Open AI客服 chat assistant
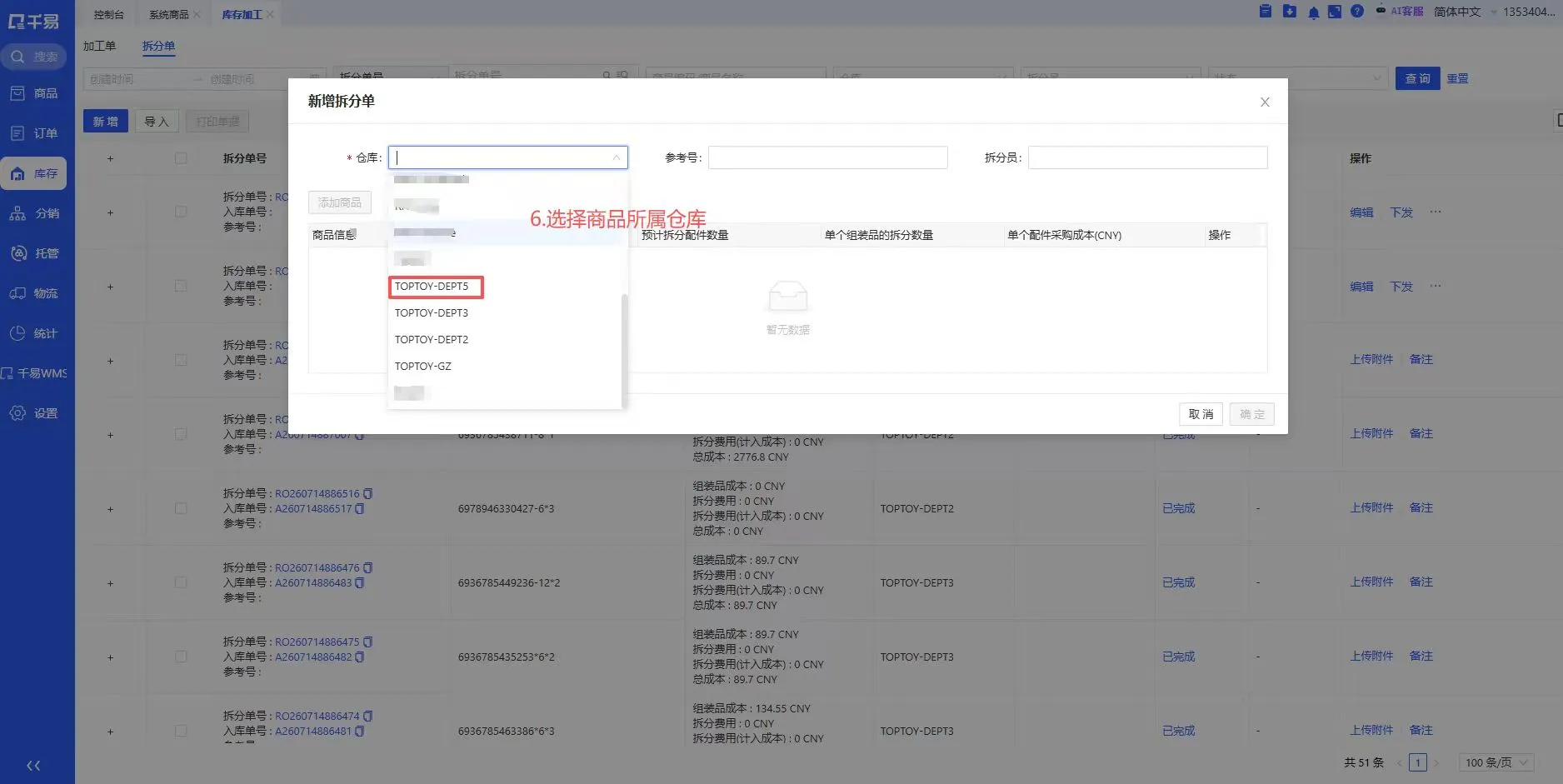The image size is (1563, 784). tap(1400, 12)
